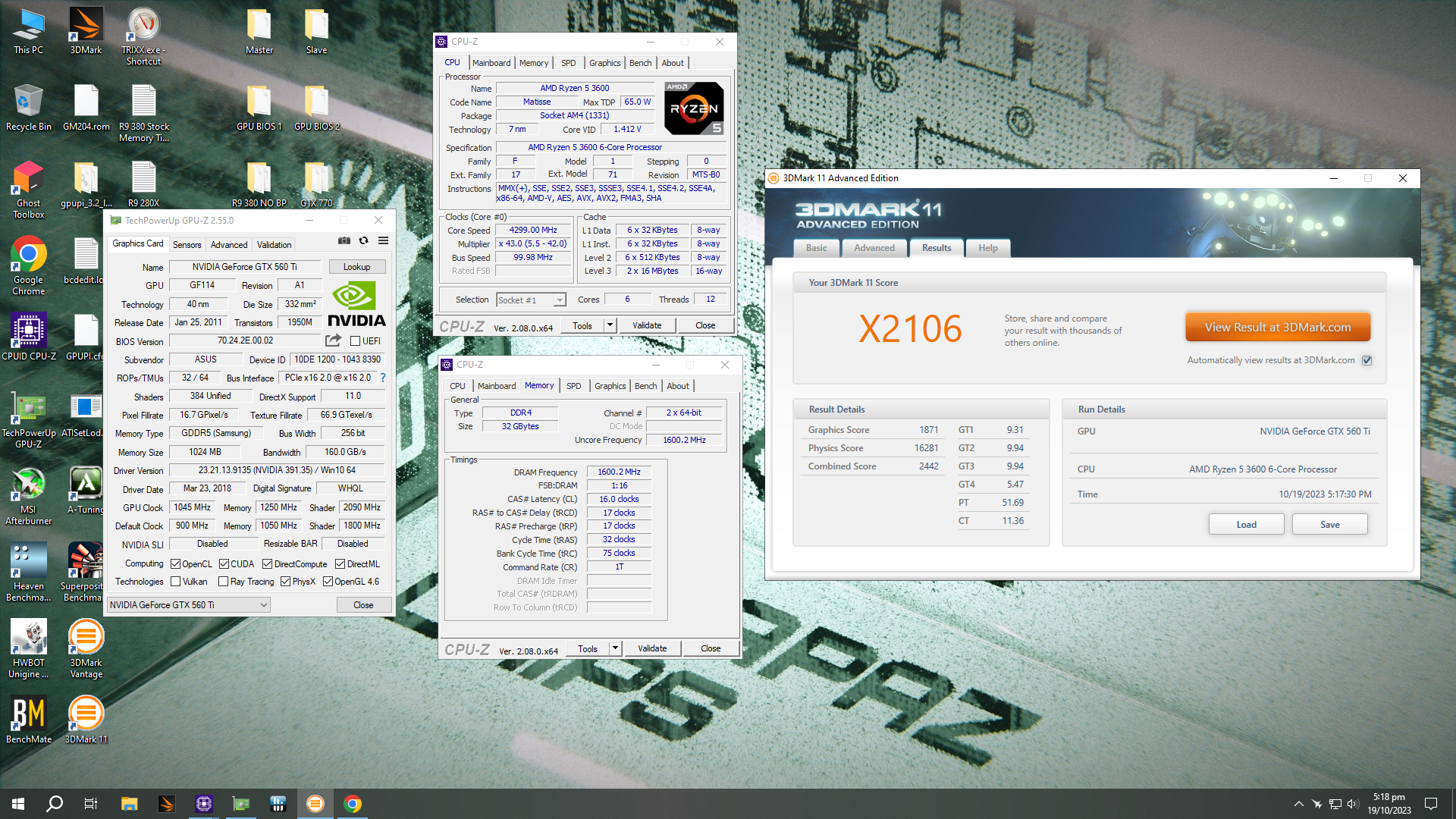Click Core Speed value field
Screen dimensions: 1456x819
point(533,230)
